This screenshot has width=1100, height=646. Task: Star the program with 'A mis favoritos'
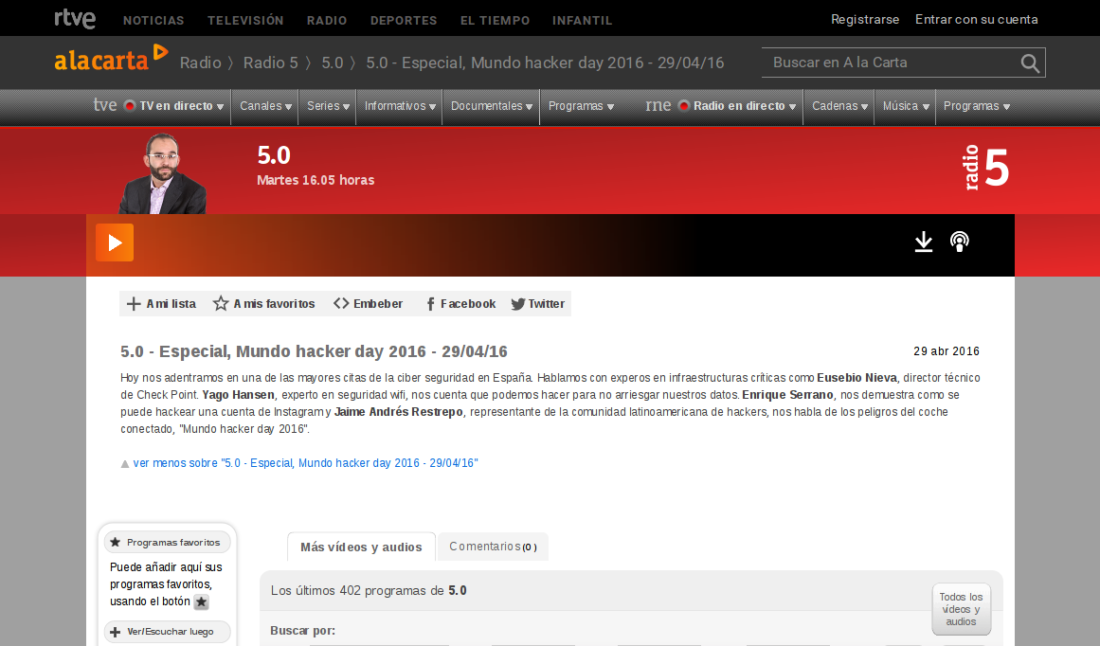pyautogui.click(x=264, y=304)
